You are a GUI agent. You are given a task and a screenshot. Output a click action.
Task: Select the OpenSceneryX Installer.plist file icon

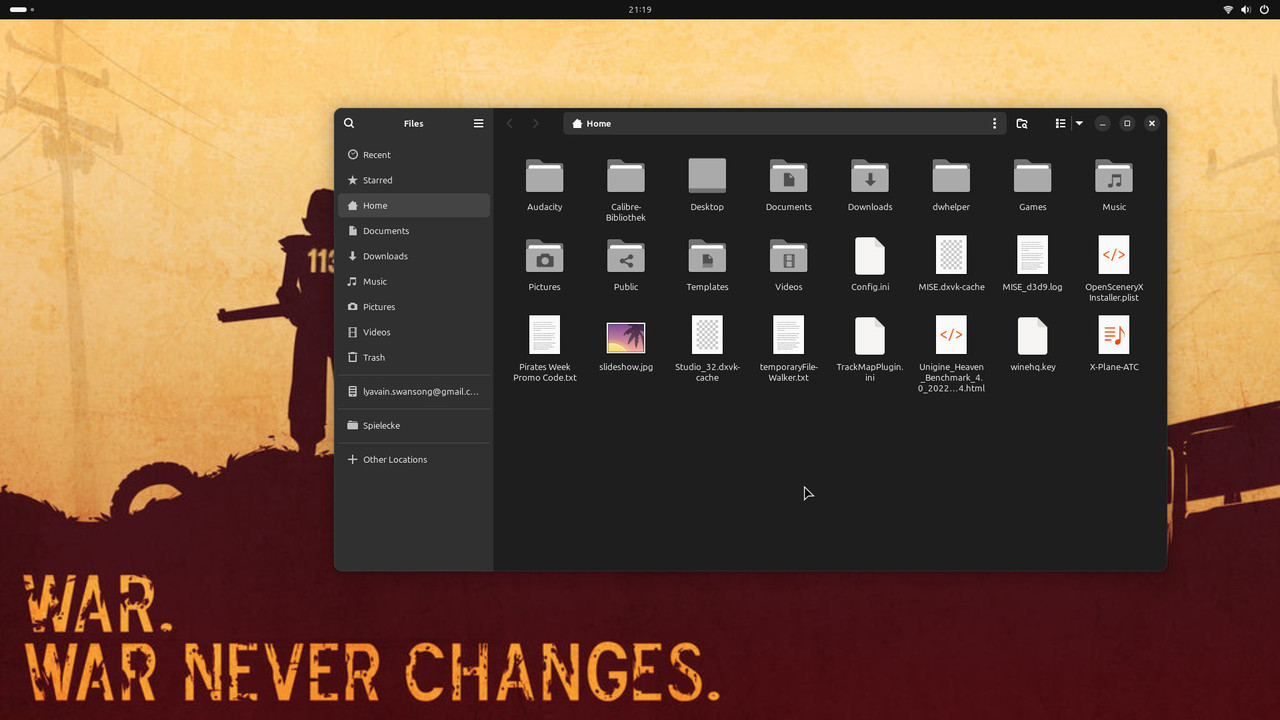1114,255
